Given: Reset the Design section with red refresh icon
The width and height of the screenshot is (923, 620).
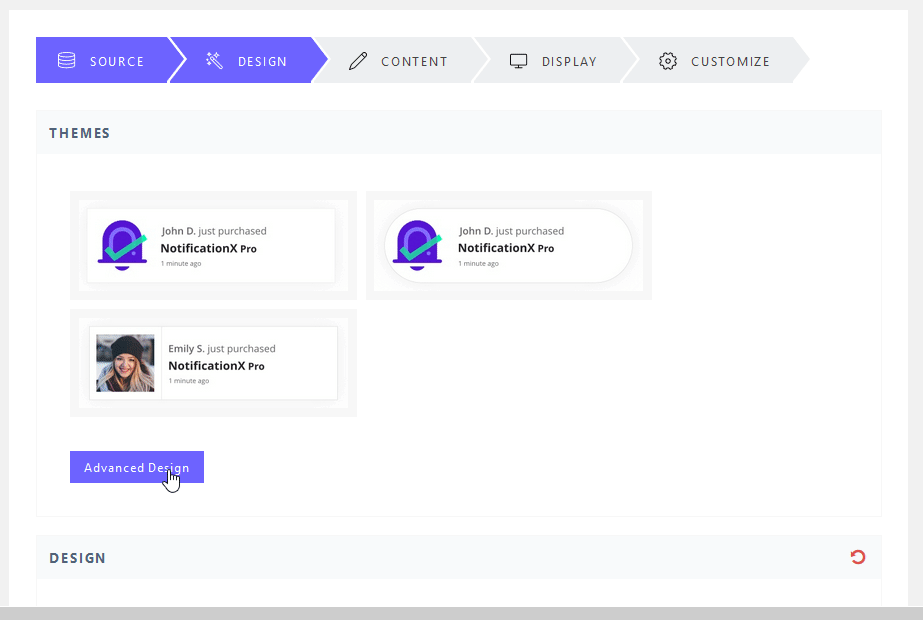Looking at the screenshot, I should (857, 557).
